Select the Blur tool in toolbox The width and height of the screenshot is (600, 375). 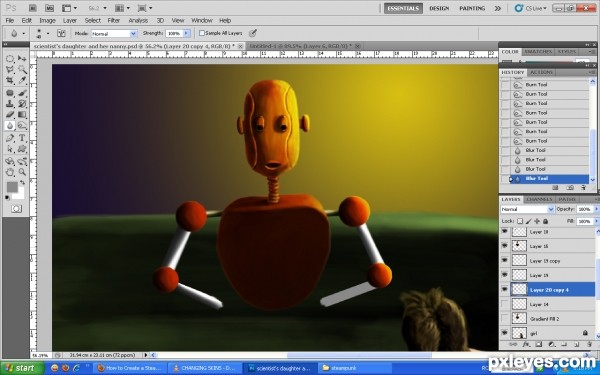pos(10,126)
